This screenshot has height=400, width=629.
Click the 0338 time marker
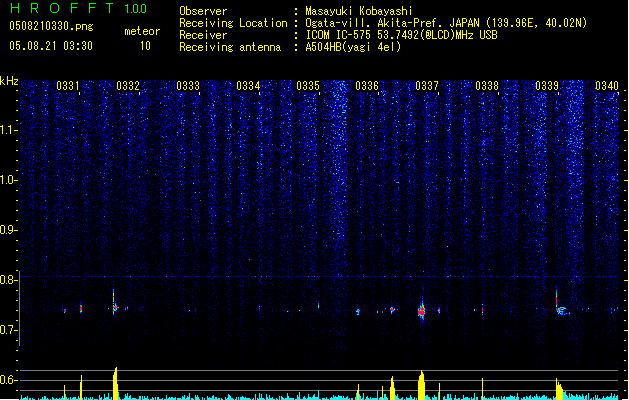(487, 85)
